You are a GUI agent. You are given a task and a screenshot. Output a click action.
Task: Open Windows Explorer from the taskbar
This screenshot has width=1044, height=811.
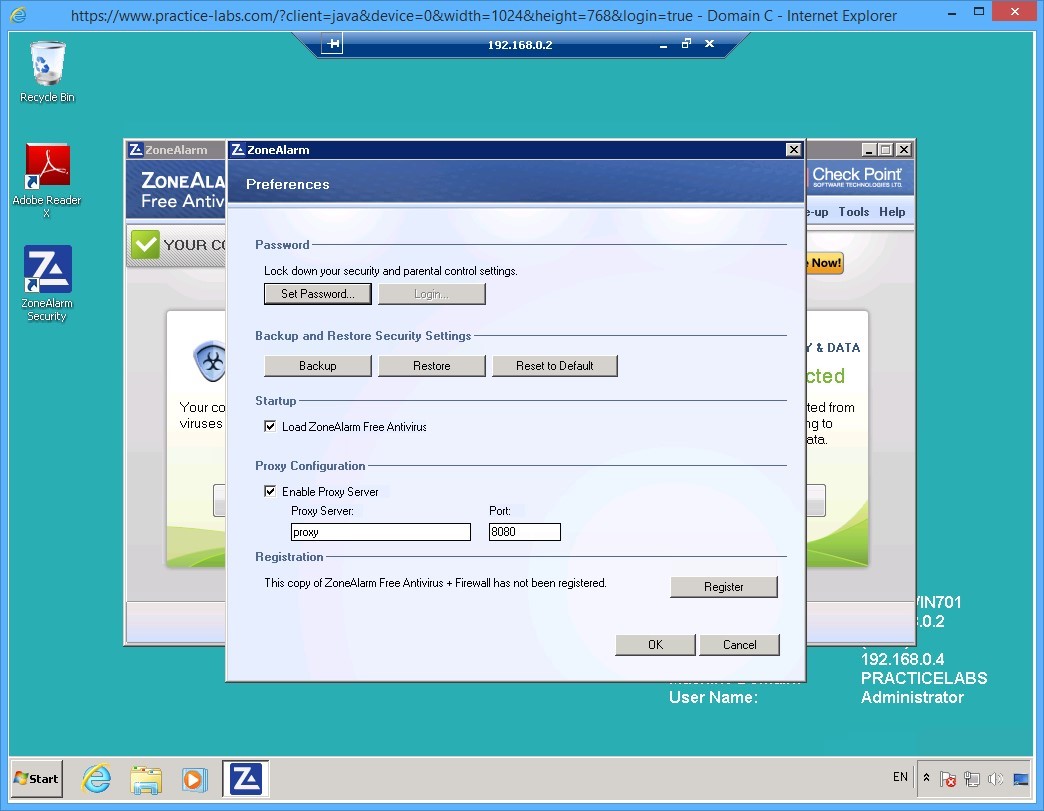146,777
